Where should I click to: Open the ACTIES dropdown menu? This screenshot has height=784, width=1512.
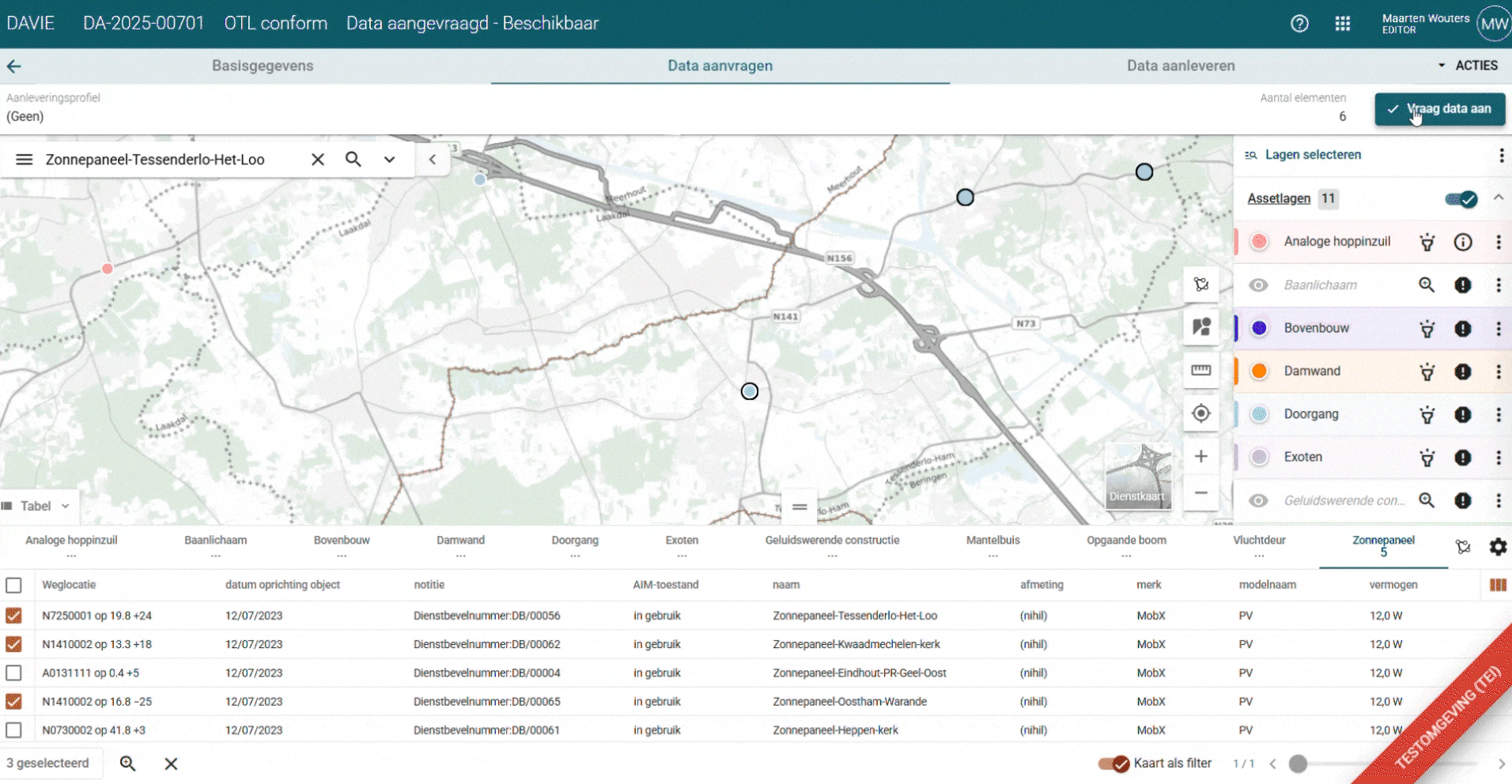tap(1468, 66)
